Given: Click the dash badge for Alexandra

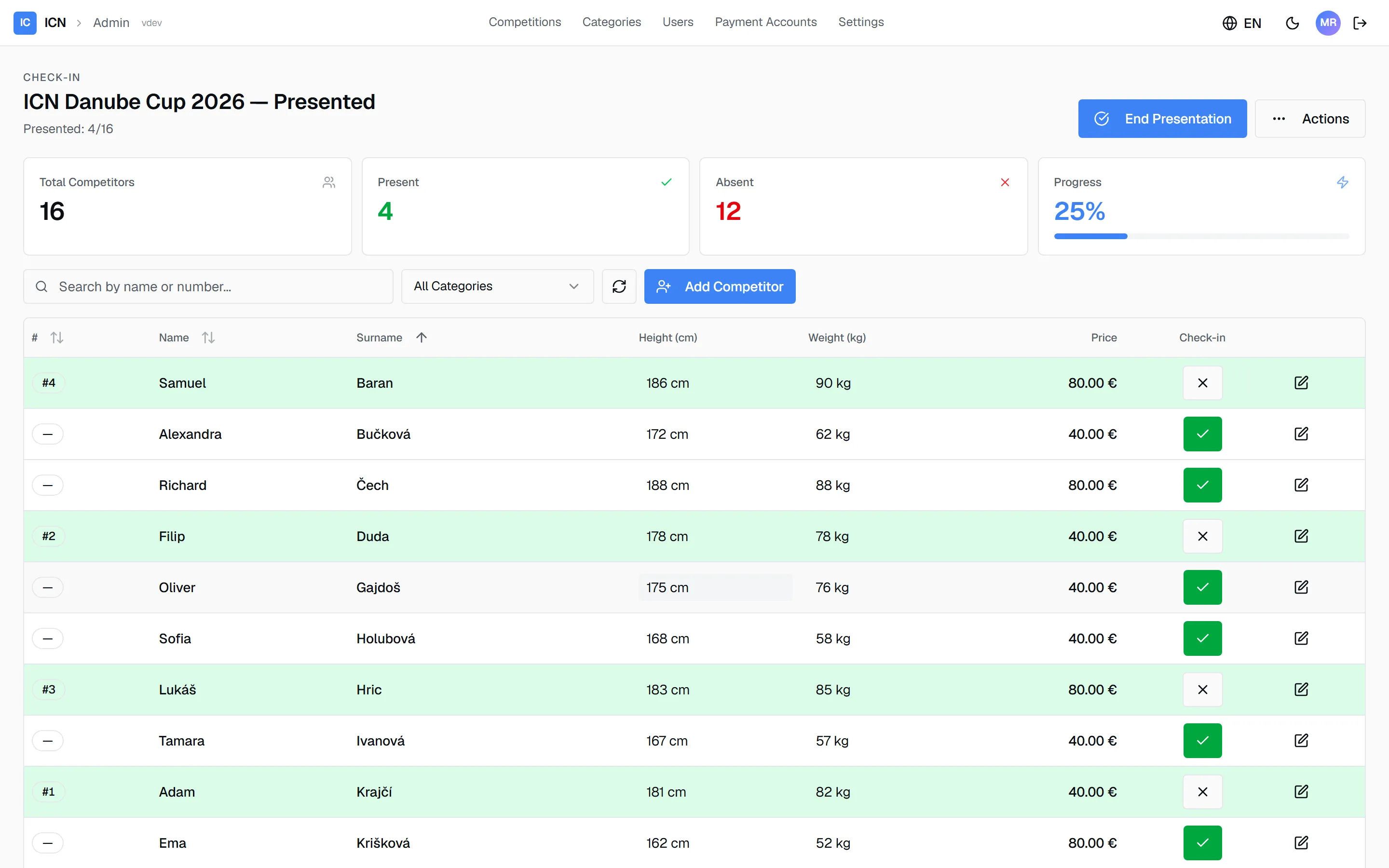Looking at the screenshot, I should click(x=48, y=434).
